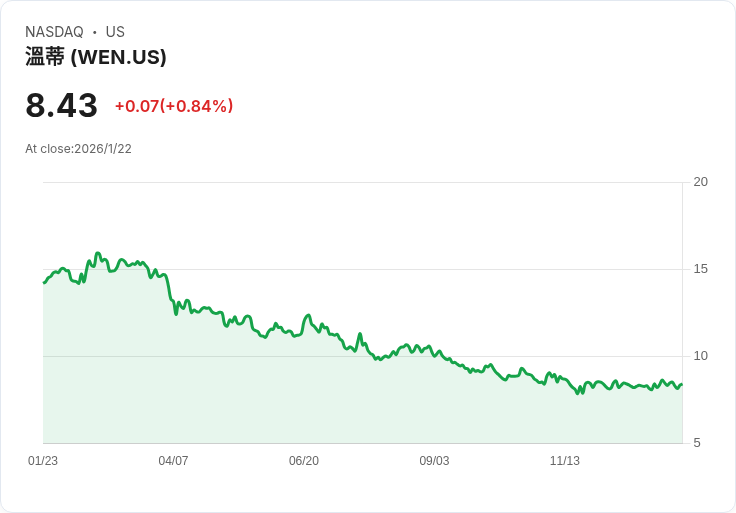Viewport: 736px width, 513px height.
Task: Click the chart line's highest peak near 16
Action: pyautogui.click(x=98, y=253)
